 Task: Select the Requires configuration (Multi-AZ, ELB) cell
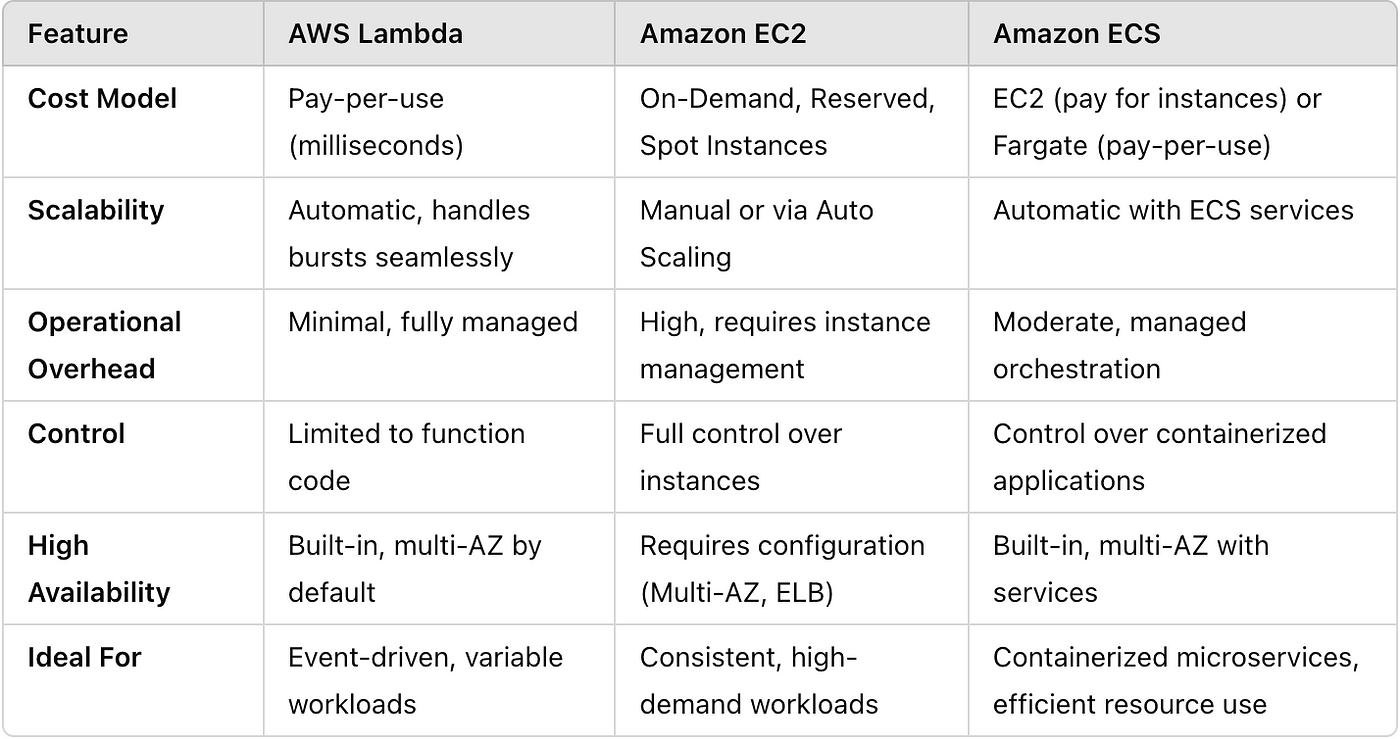click(782, 569)
